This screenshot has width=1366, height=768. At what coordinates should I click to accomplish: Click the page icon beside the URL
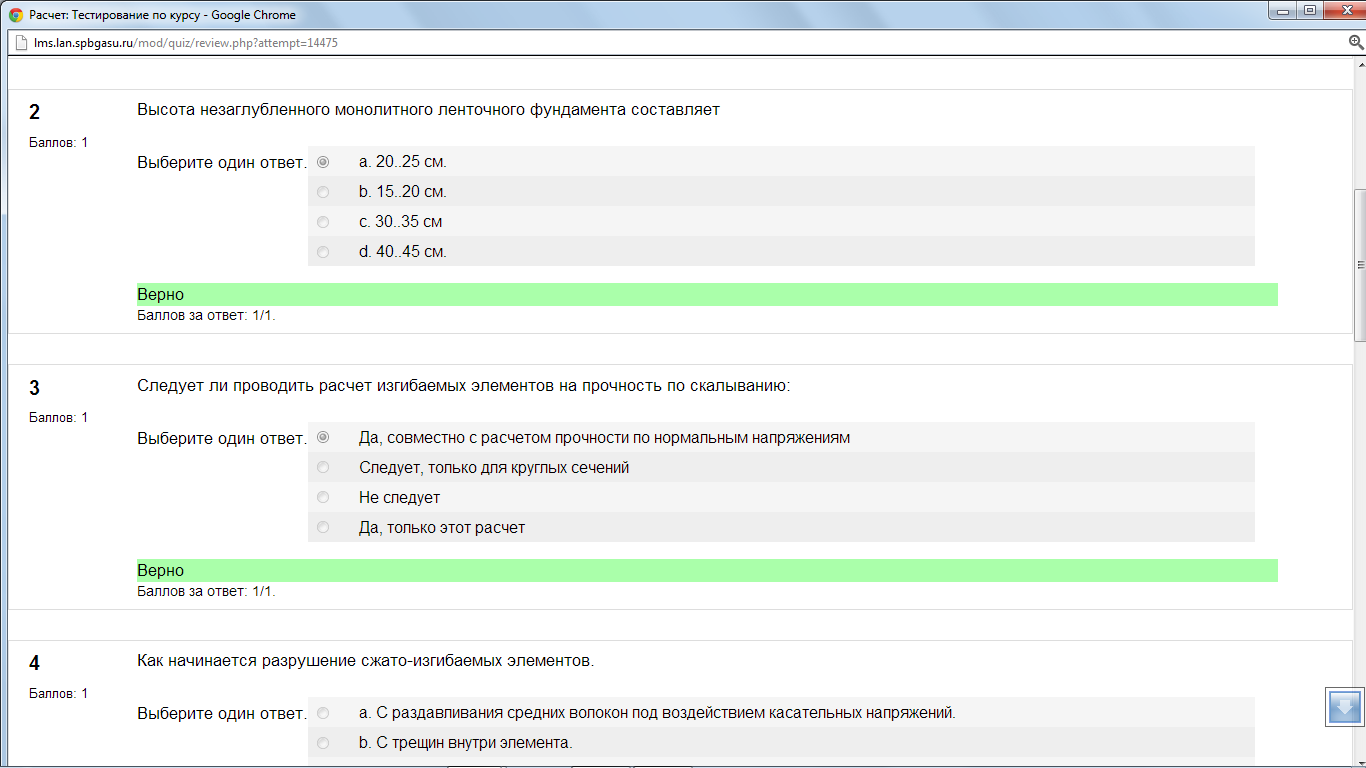tap(20, 43)
